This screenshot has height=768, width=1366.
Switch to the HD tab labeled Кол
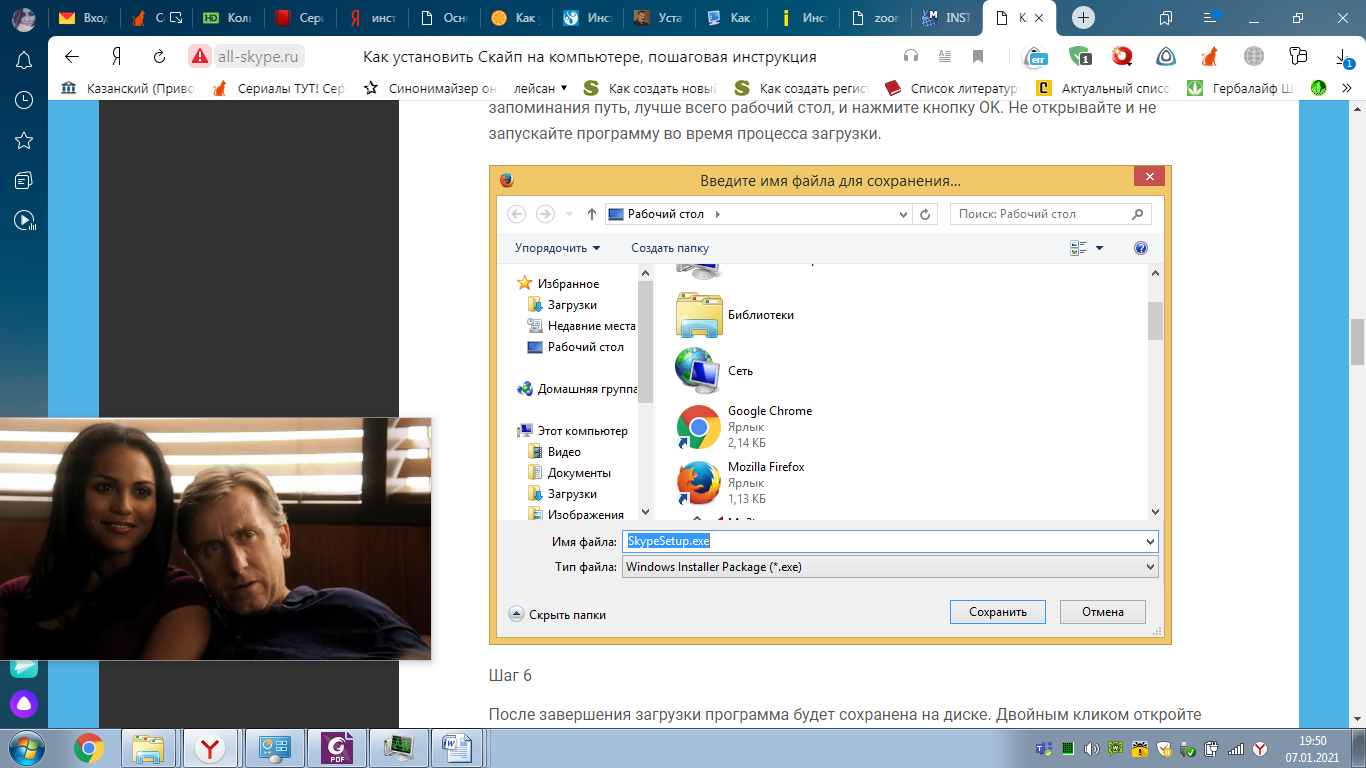pyautogui.click(x=226, y=18)
